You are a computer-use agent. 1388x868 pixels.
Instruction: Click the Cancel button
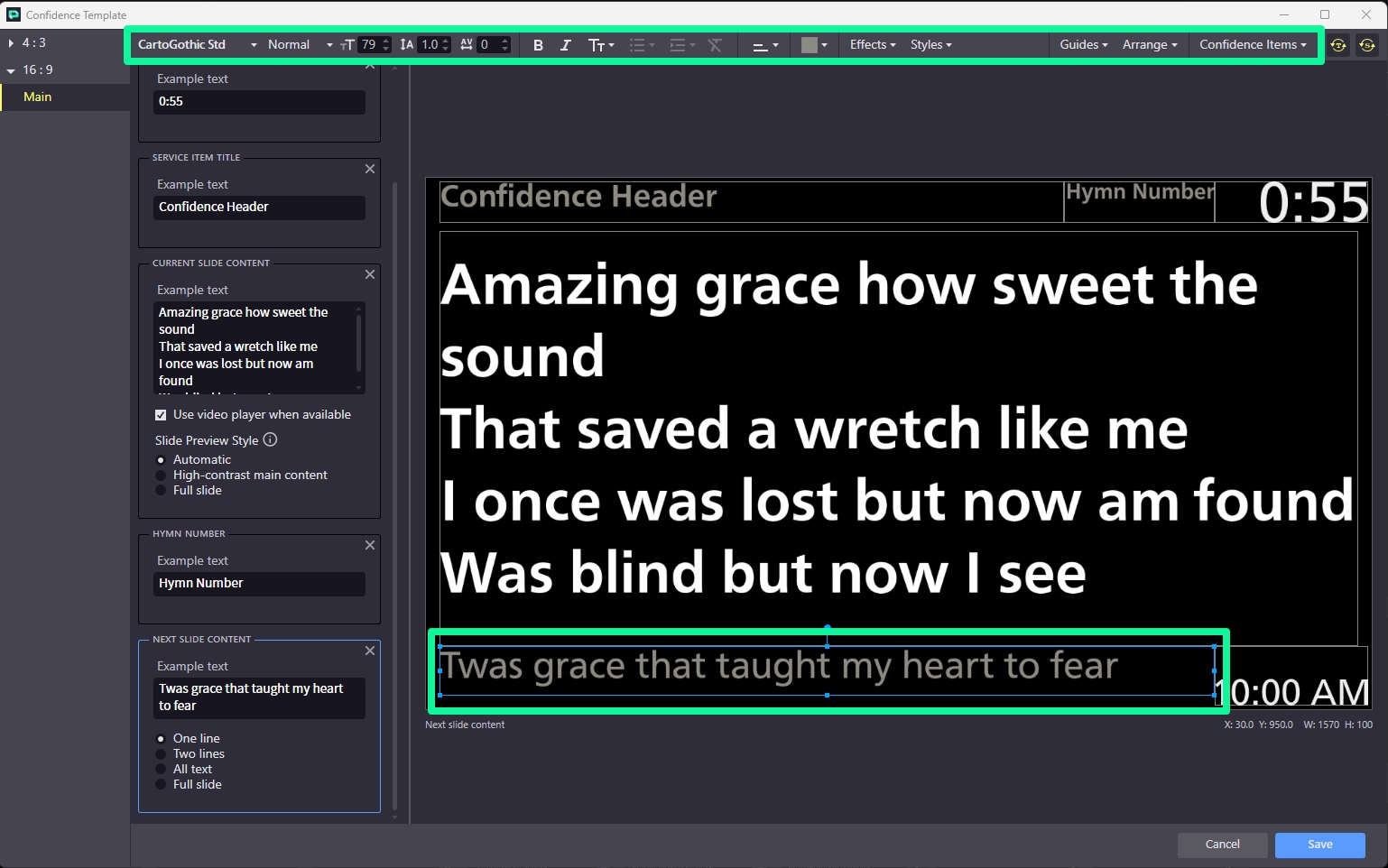[x=1222, y=845]
